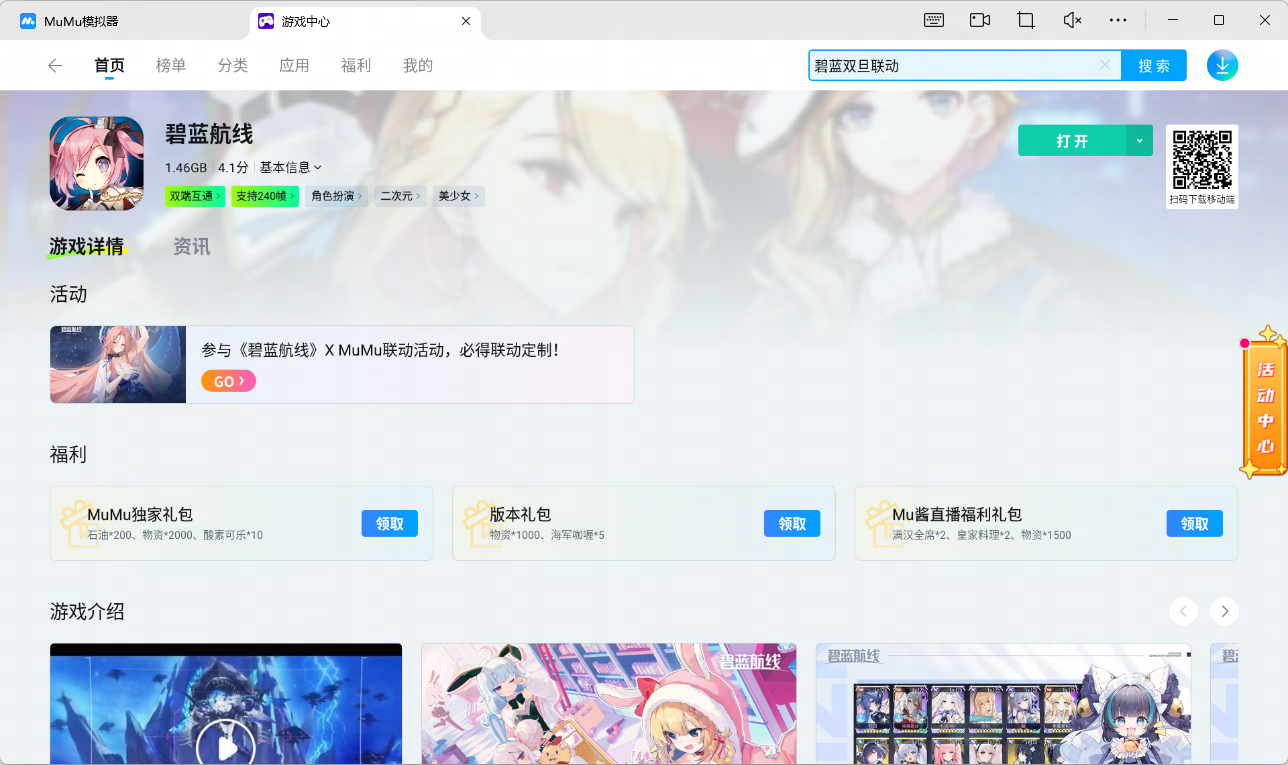The width and height of the screenshot is (1288, 765).
Task: Play the game introduction video
Action: (x=226, y=744)
